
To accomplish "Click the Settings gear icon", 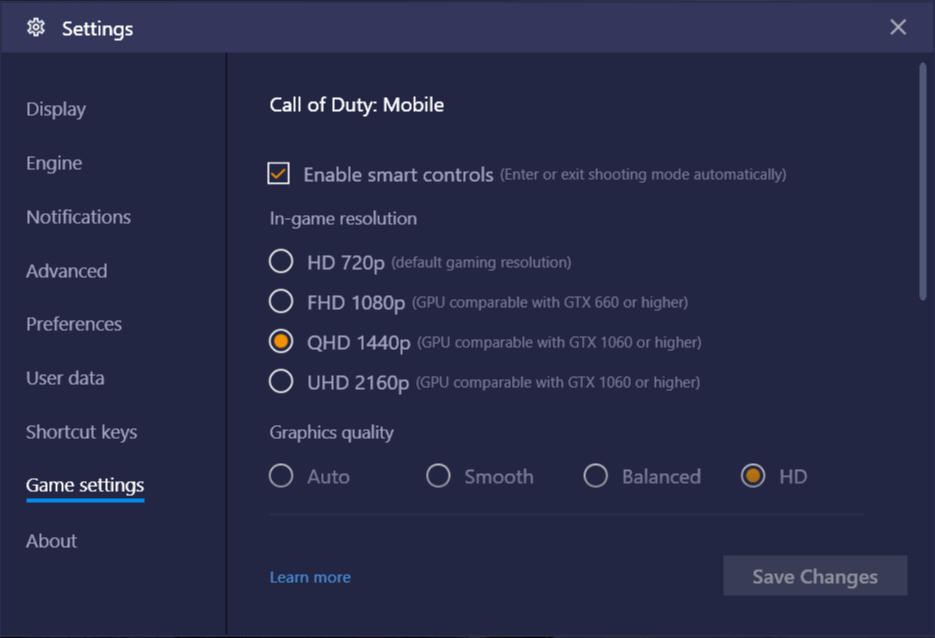I will click(35, 28).
